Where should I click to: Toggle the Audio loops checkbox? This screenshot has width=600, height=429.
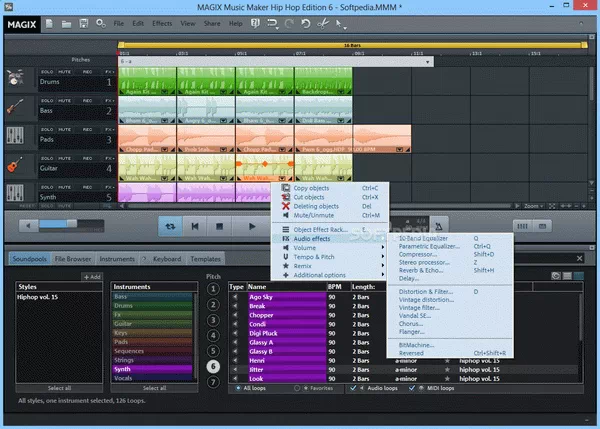click(x=354, y=388)
